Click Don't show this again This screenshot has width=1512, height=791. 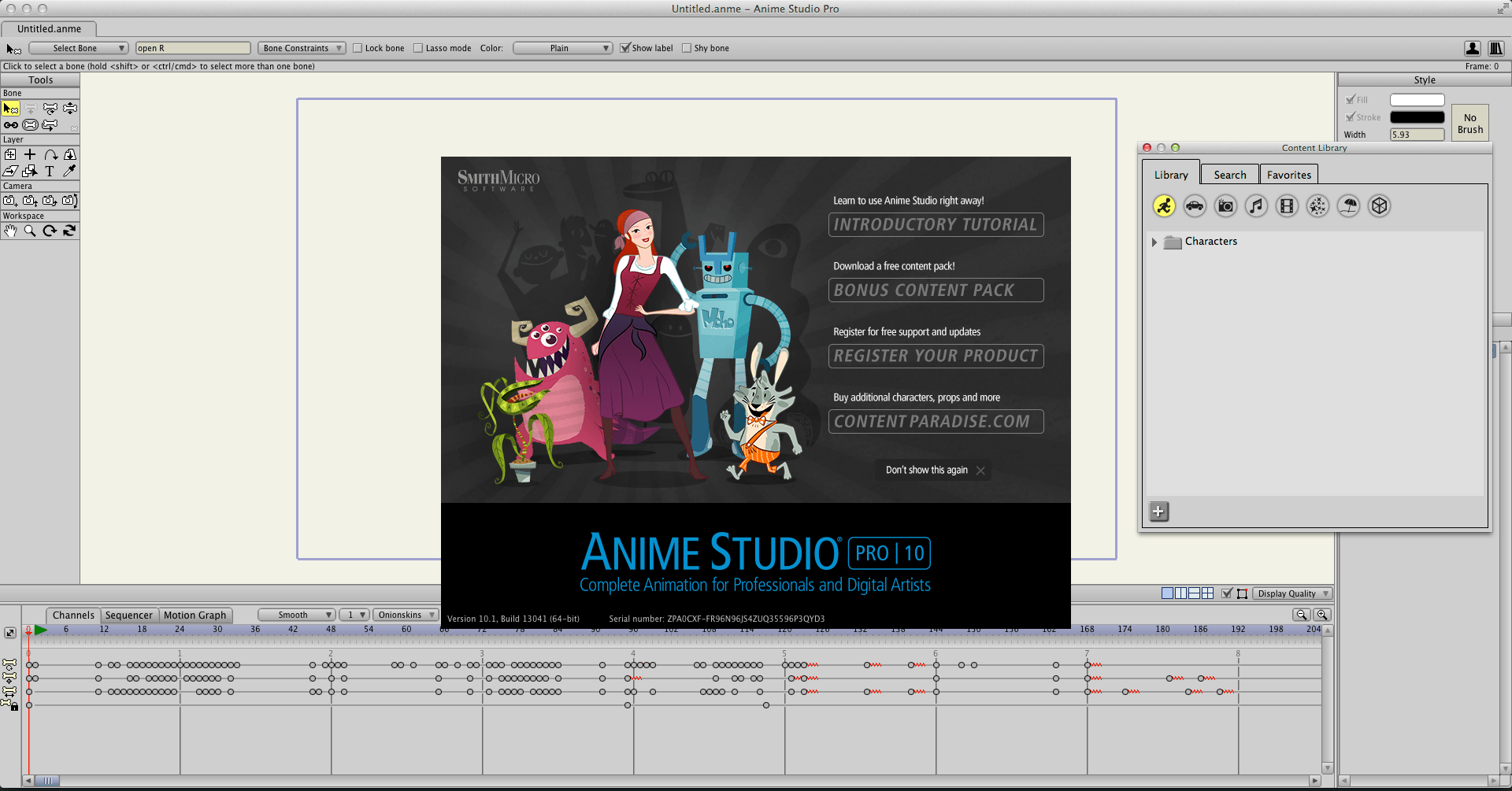tap(934, 470)
